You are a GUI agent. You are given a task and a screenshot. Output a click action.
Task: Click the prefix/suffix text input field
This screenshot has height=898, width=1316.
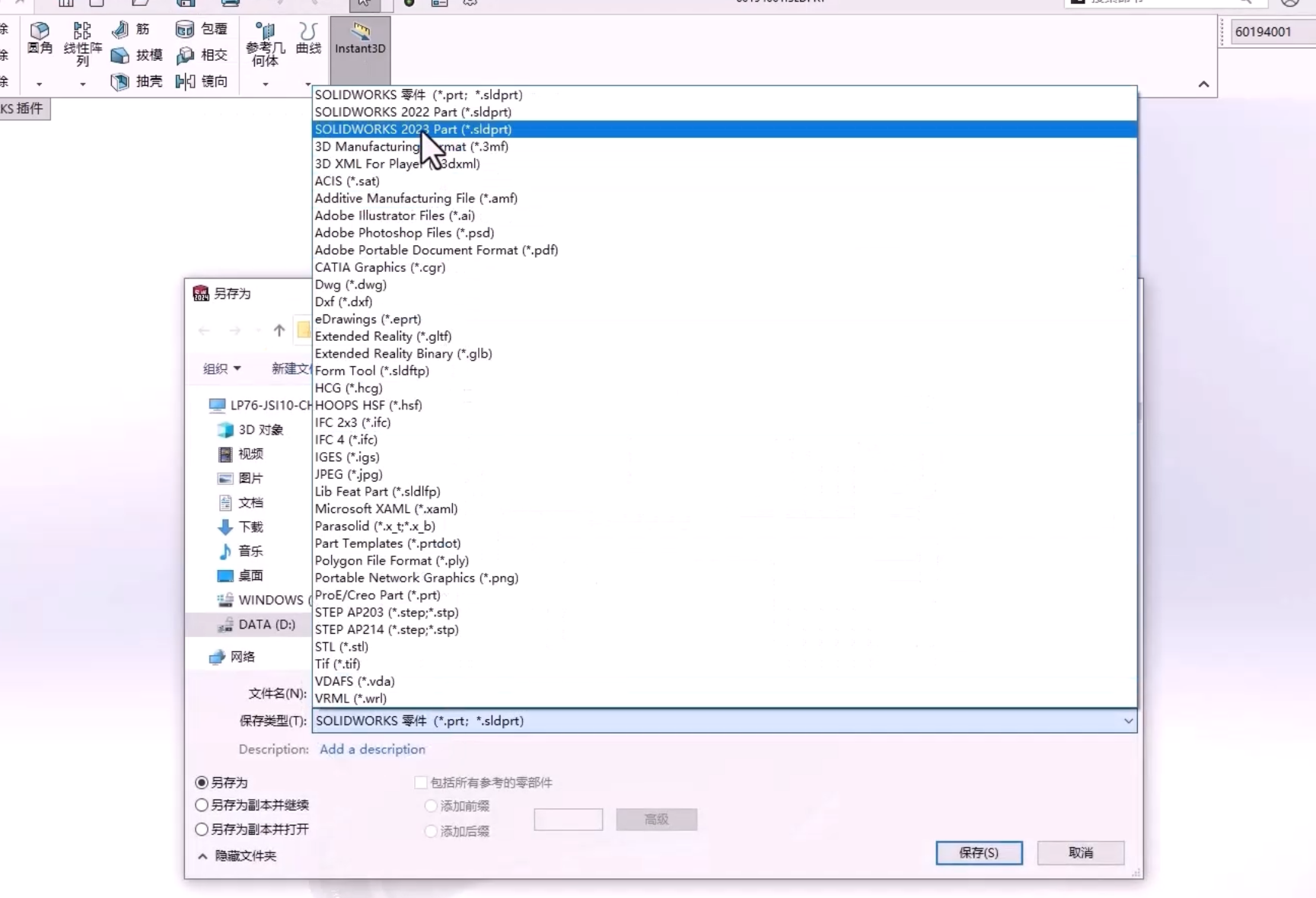click(569, 820)
